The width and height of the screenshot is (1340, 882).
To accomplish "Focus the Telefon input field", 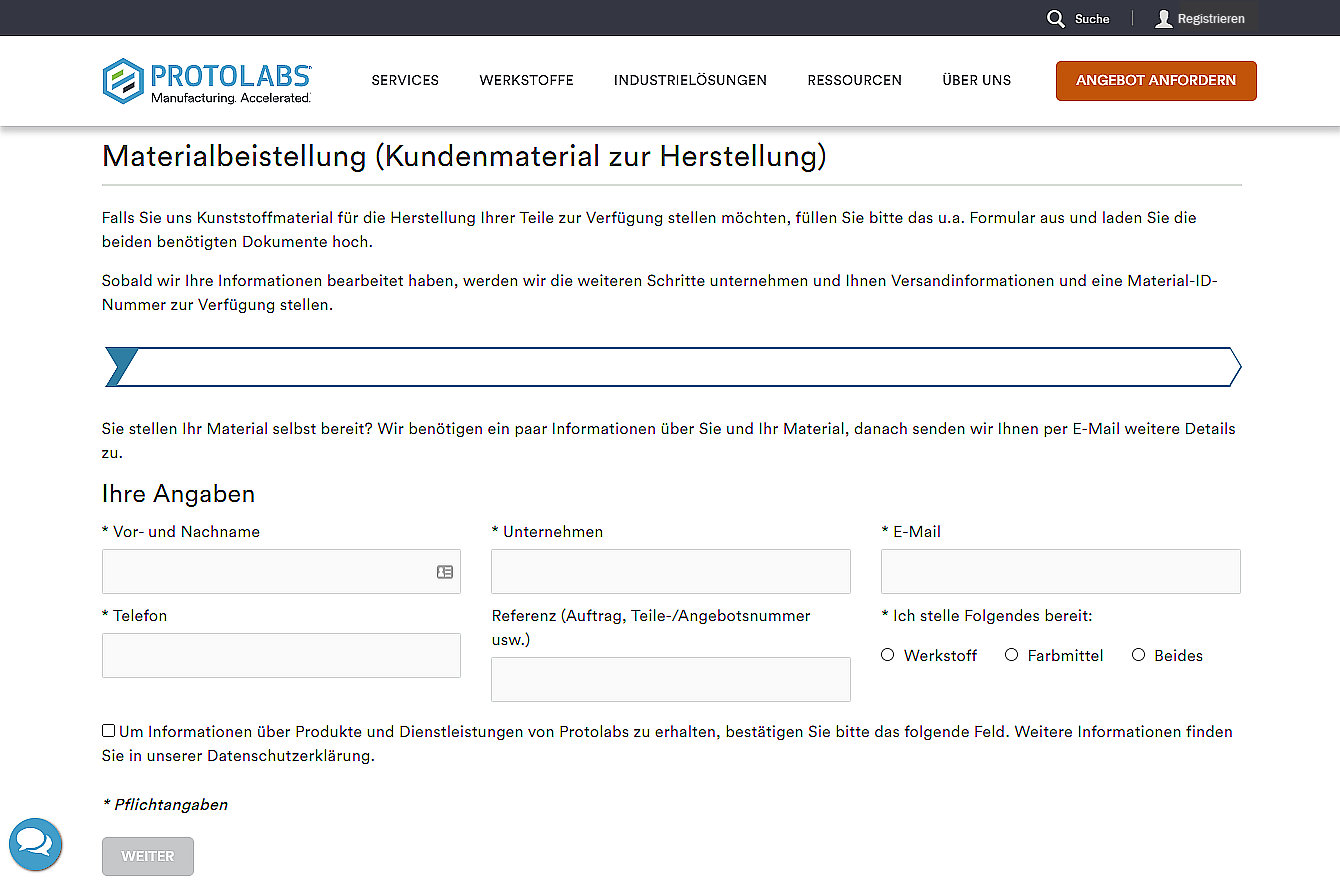I will point(281,655).
